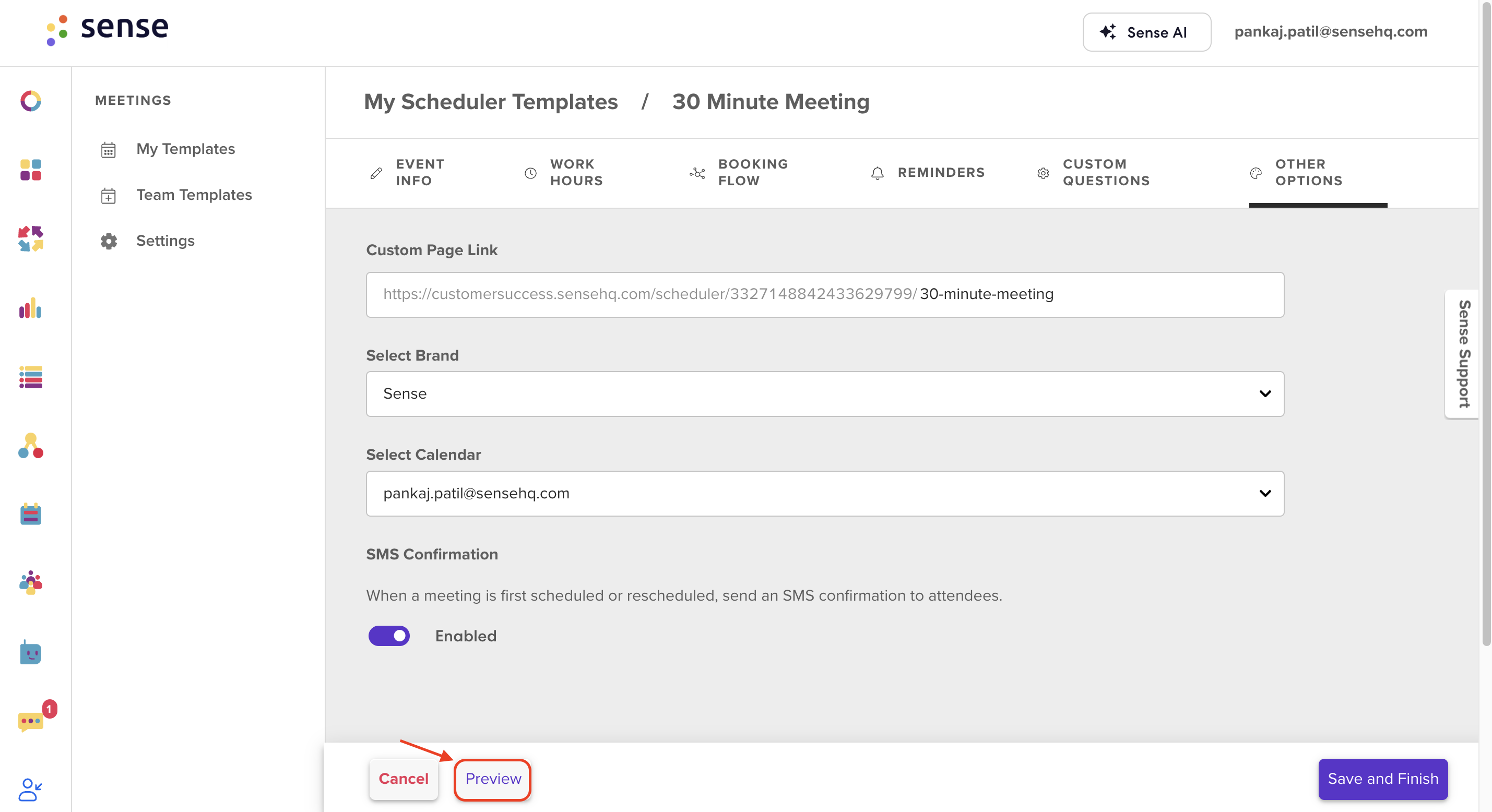Viewport: 1492px width, 812px height.
Task: Open the chatbot robot icon in sidebar
Action: (x=31, y=652)
